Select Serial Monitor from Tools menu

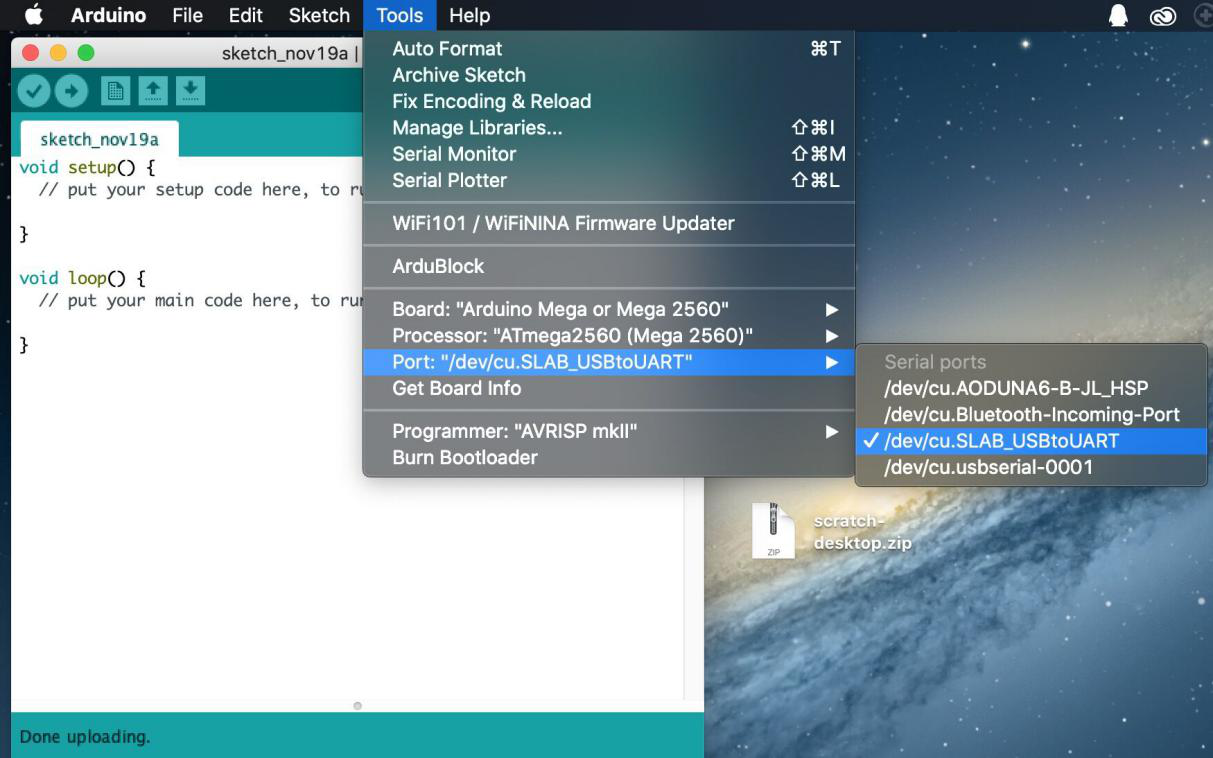[x=454, y=154]
